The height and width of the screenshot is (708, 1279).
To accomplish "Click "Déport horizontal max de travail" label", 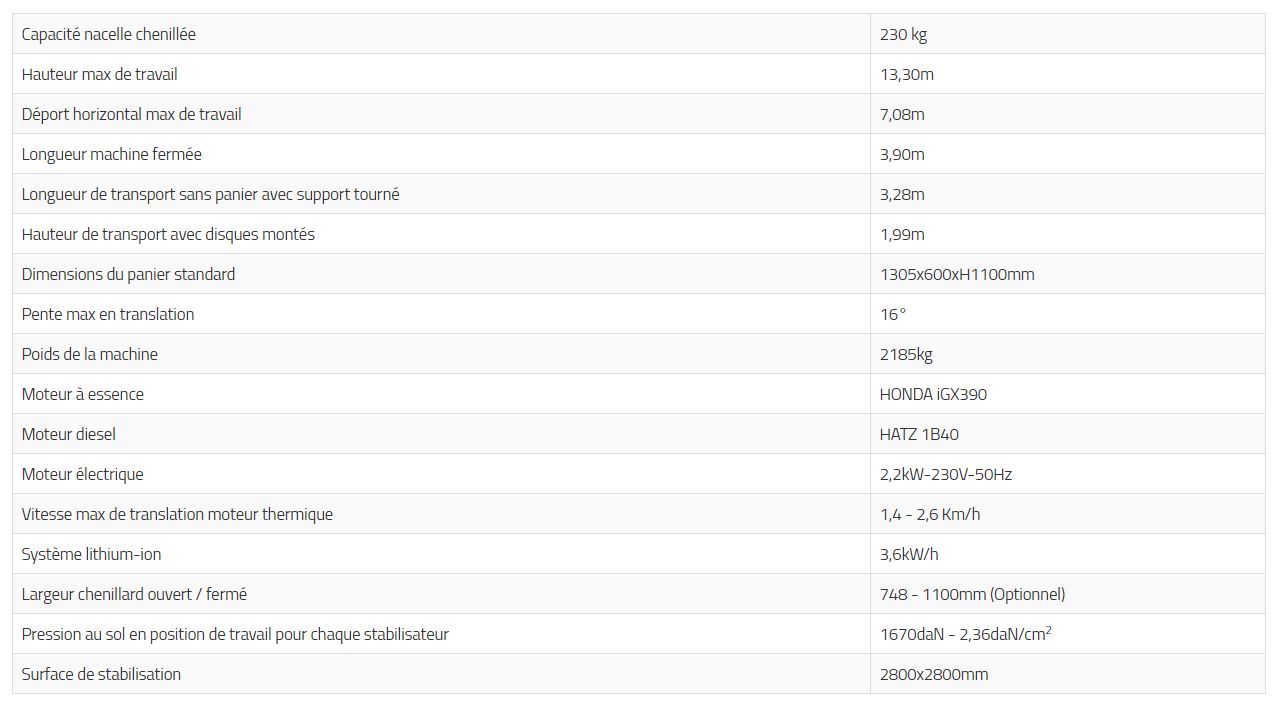I will click(131, 114).
